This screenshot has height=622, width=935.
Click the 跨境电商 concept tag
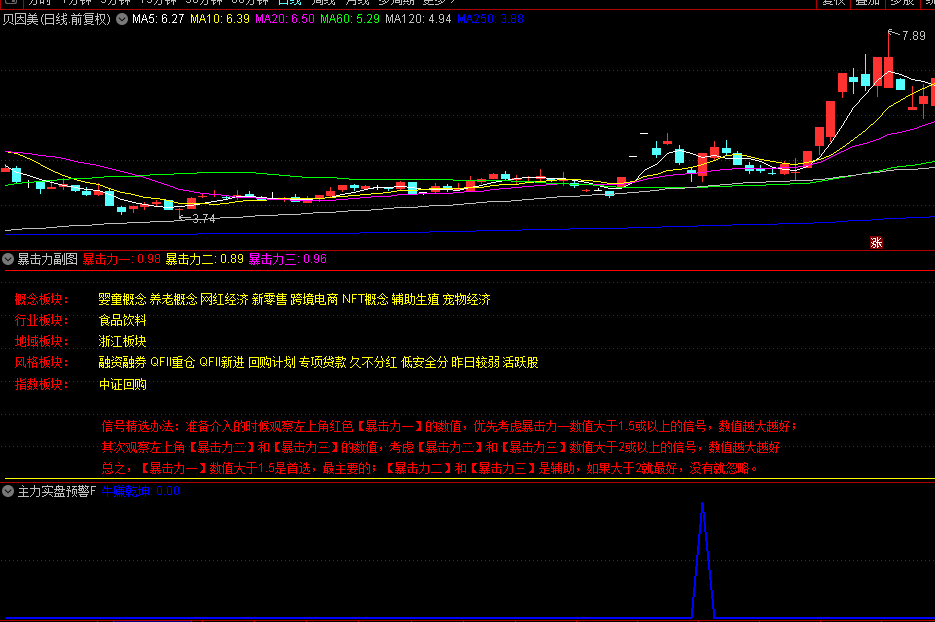click(314, 299)
